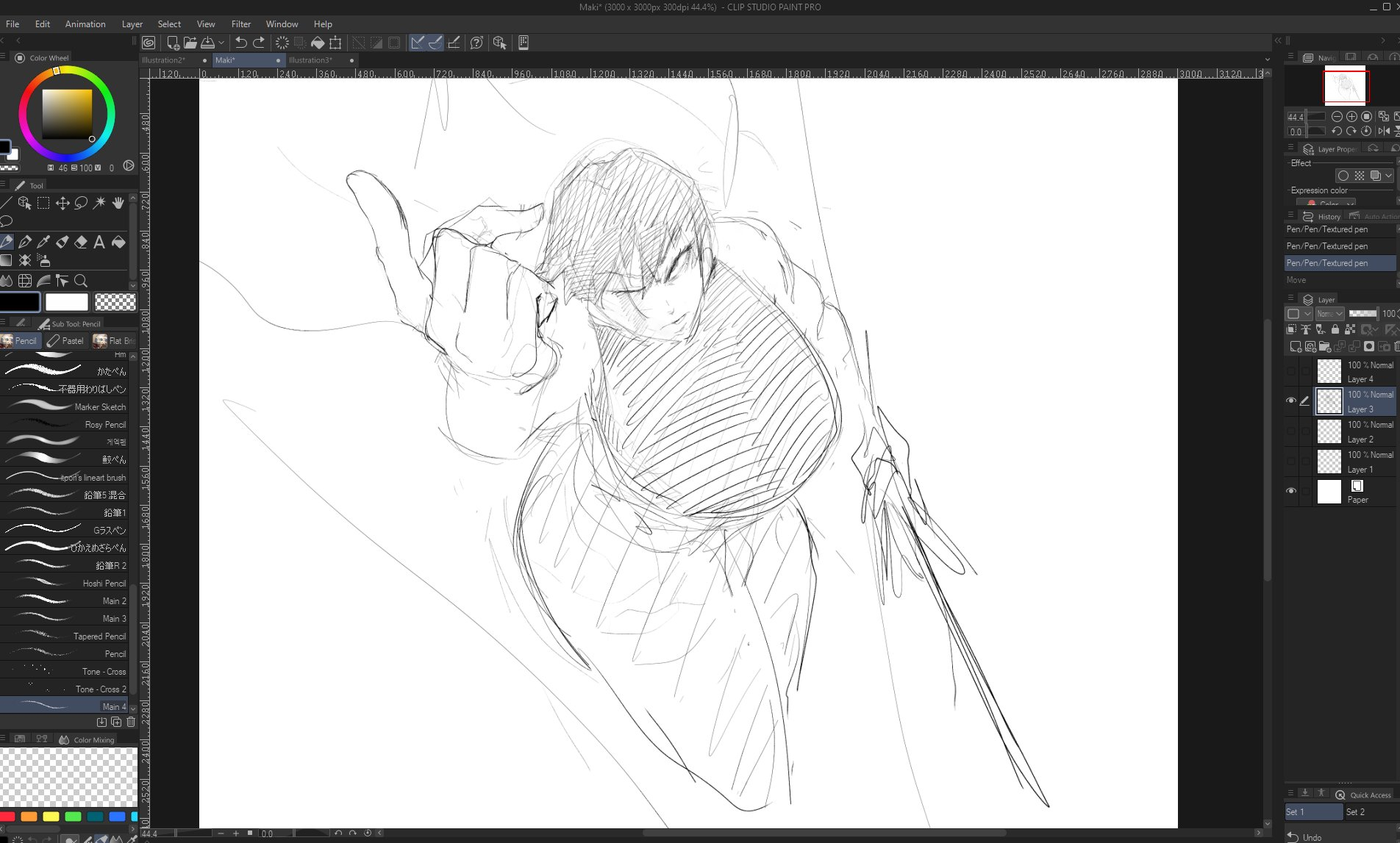This screenshot has height=843, width=1400.
Task: Open the layer blending mode dropdown
Action: pyautogui.click(x=1329, y=314)
